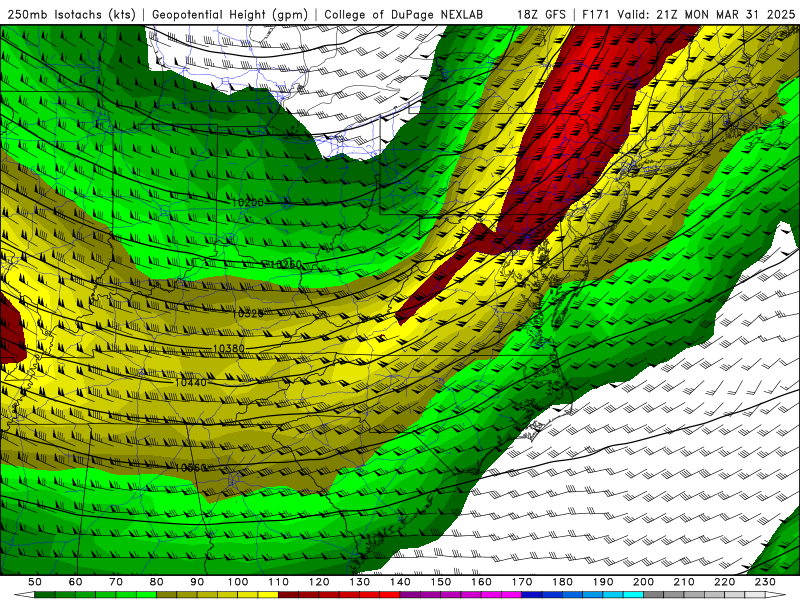This screenshot has width=800, height=600.
Task: Click the '18Z GFS' model run text
Action: tap(541, 14)
